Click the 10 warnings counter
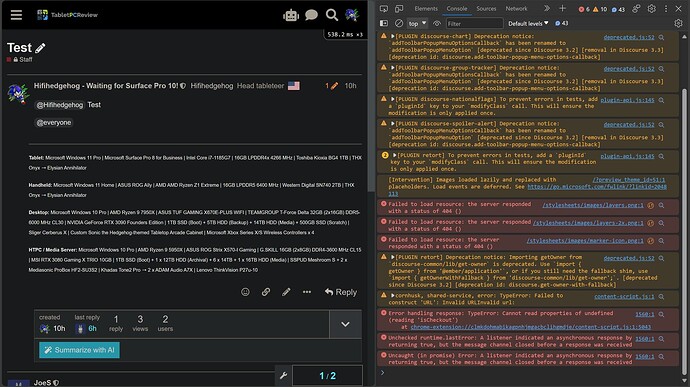This screenshot has width=690, height=387. pyautogui.click(x=600, y=9)
